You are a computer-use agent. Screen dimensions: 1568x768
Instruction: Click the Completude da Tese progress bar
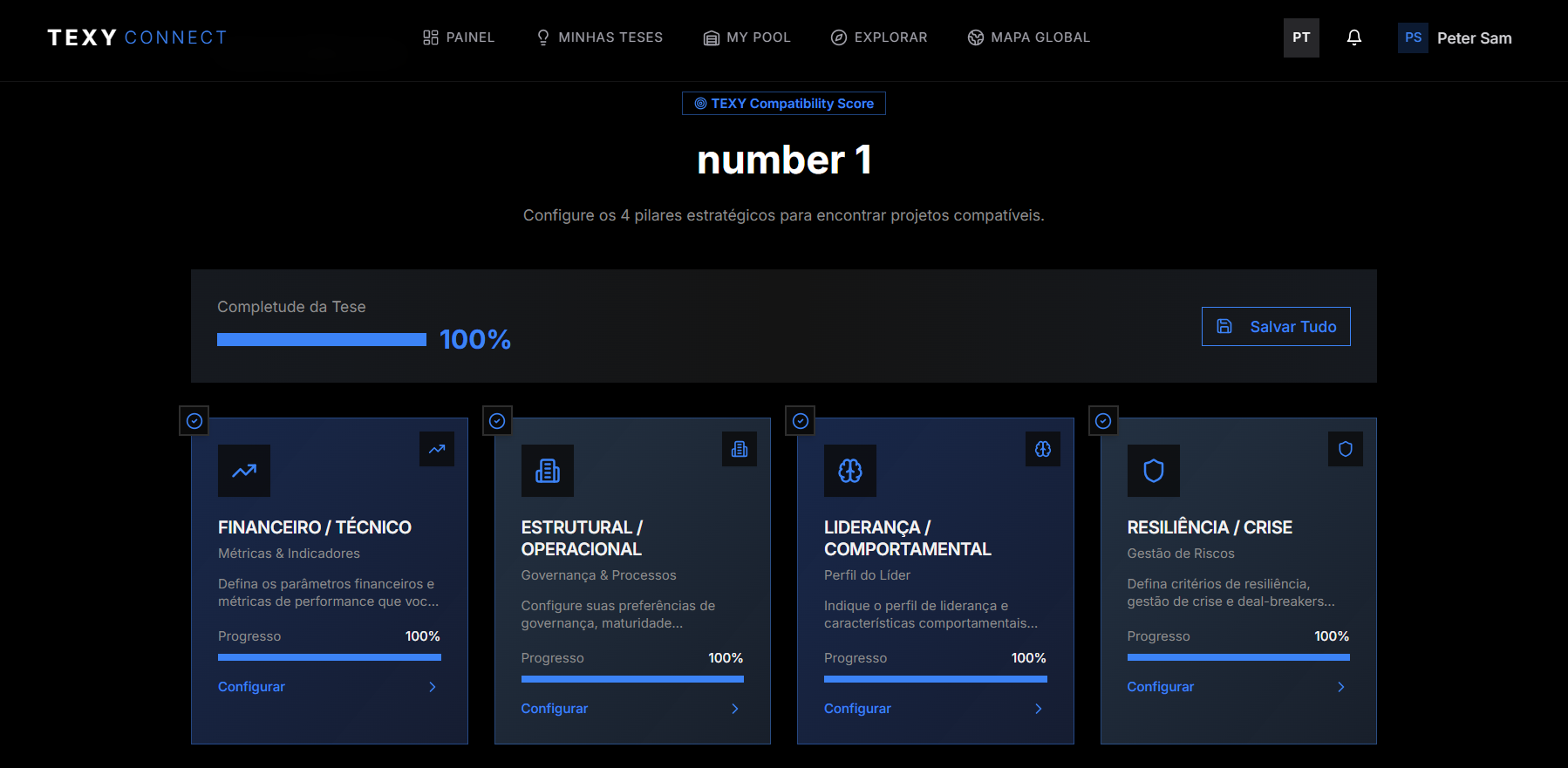(322, 340)
